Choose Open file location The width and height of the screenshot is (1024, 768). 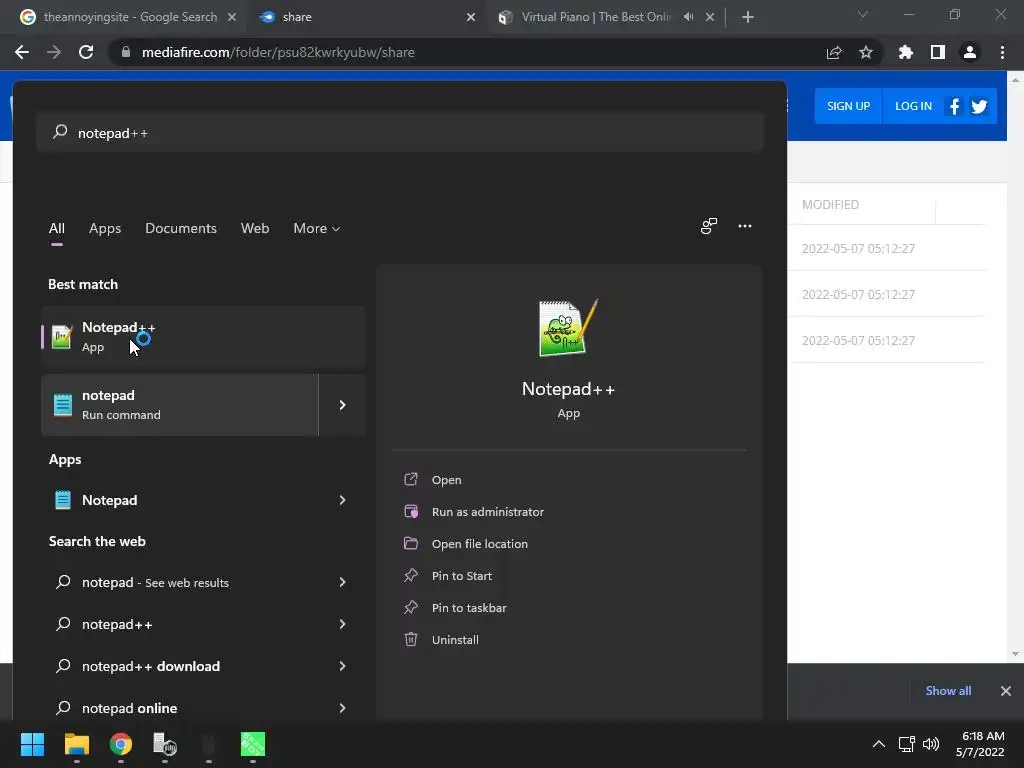click(480, 544)
